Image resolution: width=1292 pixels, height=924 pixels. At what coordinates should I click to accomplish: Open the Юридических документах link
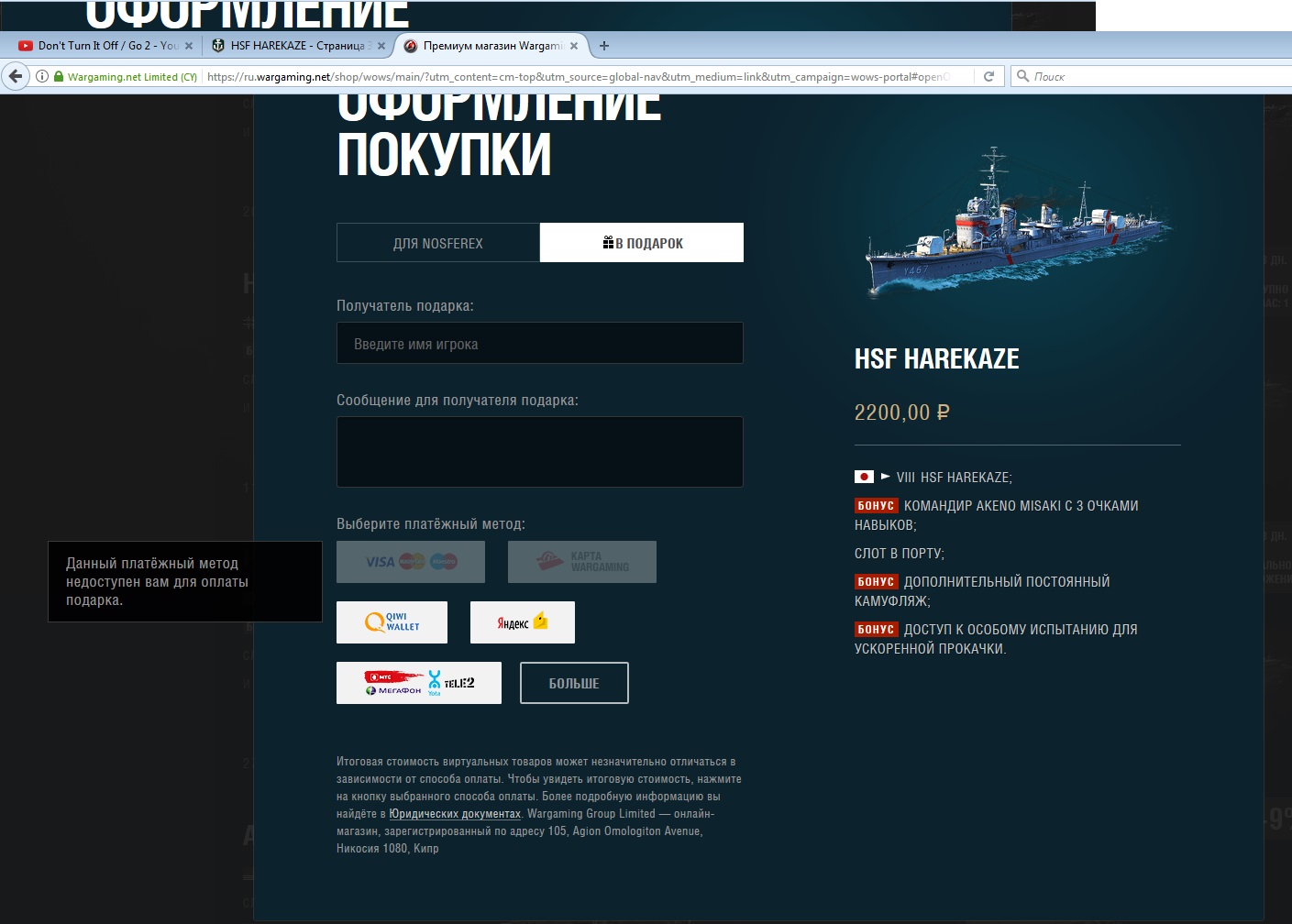coord(455,814)
